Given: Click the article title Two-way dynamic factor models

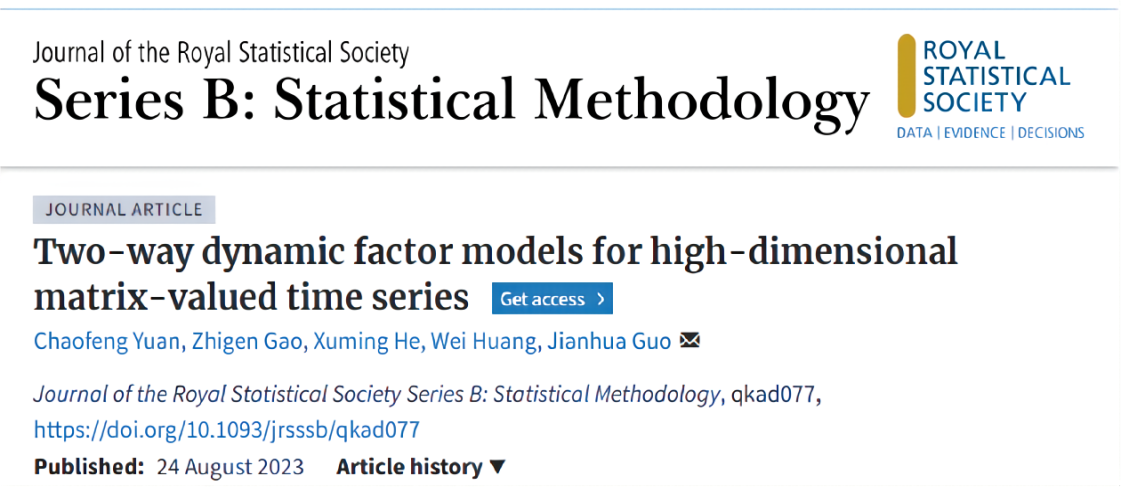Looking at the screenshot, I should coord(495,273).
